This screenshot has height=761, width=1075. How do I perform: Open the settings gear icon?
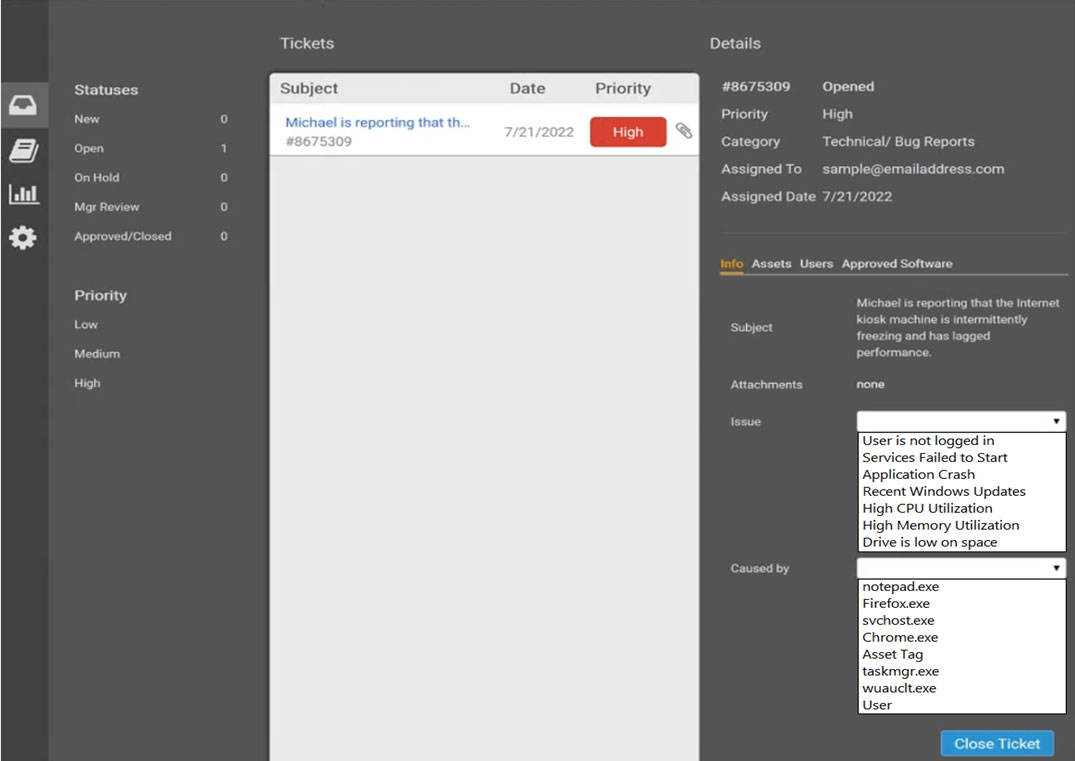(23, 237)
